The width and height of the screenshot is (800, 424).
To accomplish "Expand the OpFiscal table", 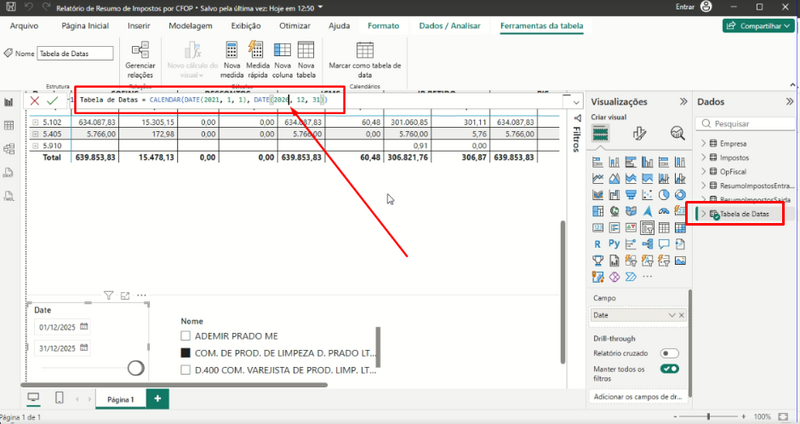I will tap(704, 171).
